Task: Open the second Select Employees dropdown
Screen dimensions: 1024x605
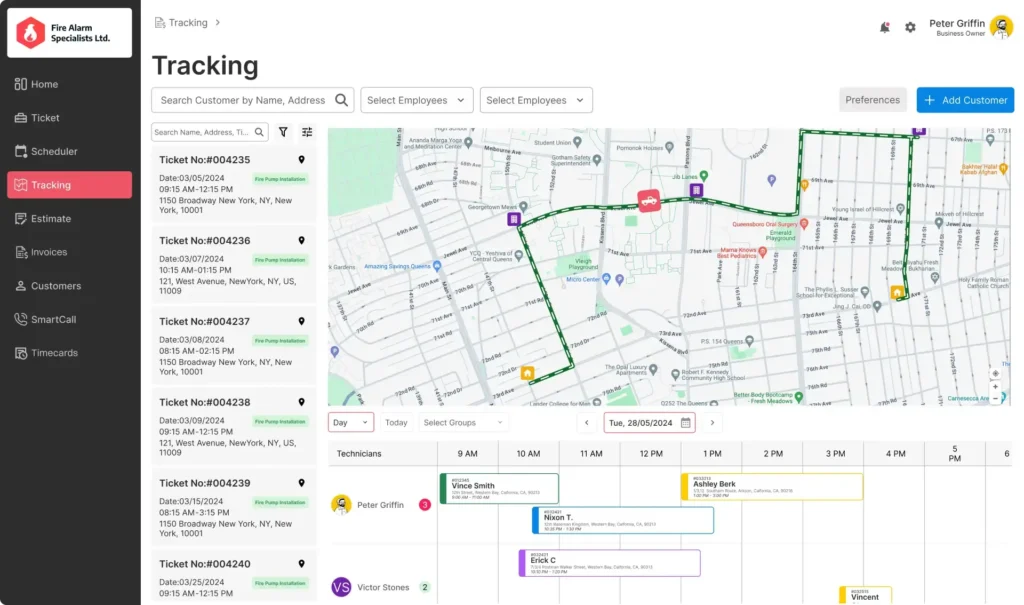Action: [536, 100]
